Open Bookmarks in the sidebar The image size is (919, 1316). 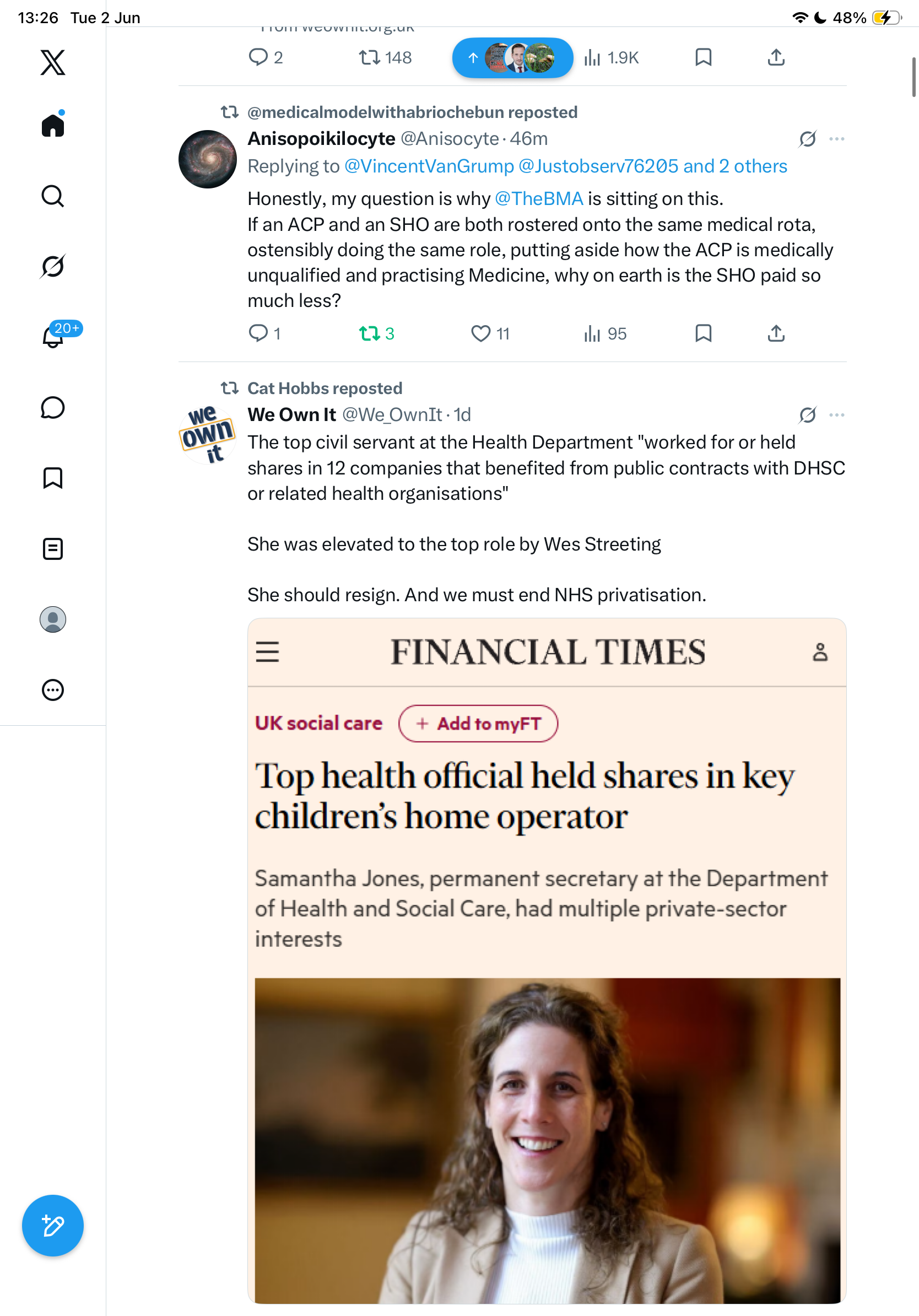point(53,478)
